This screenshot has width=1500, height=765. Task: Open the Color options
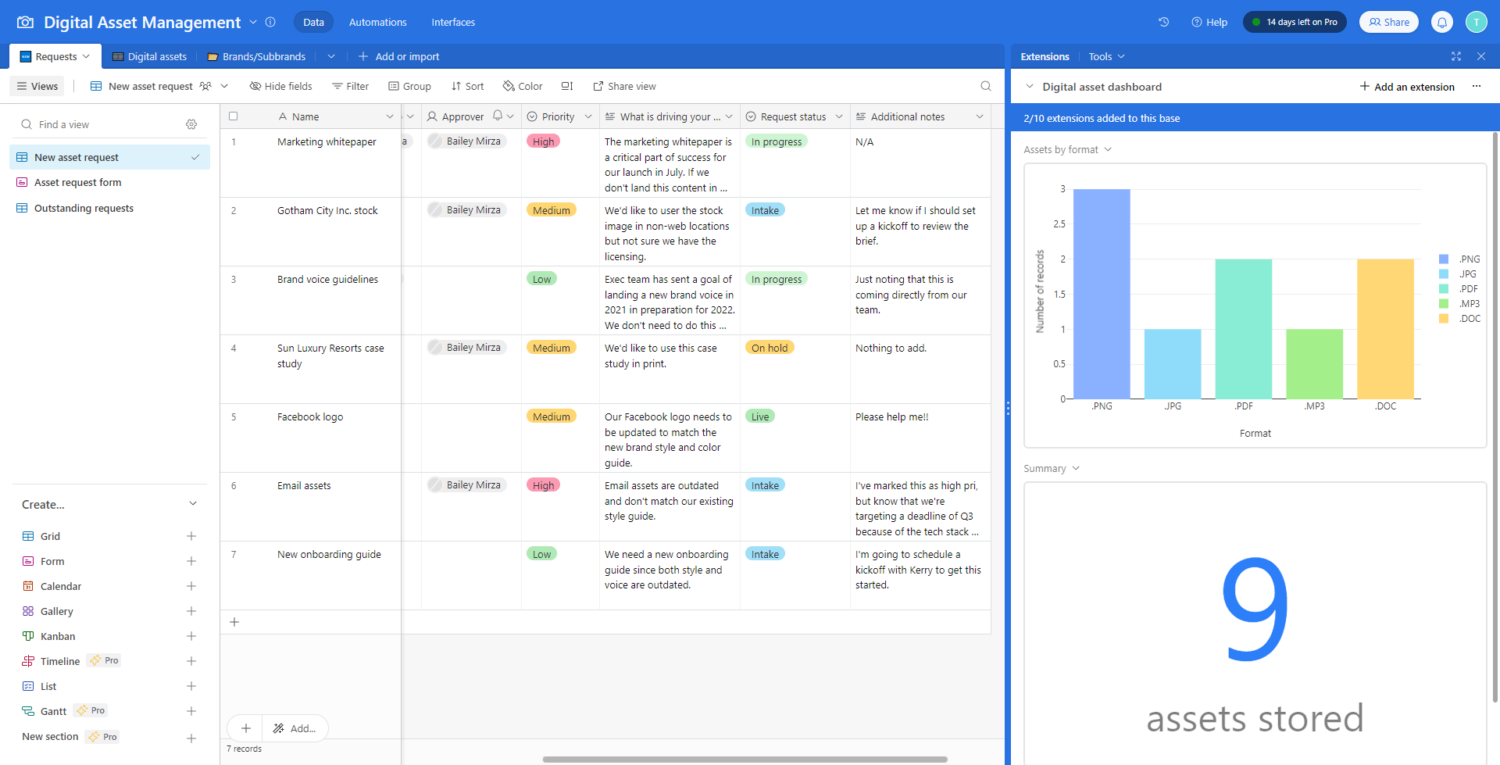(523, 86)
